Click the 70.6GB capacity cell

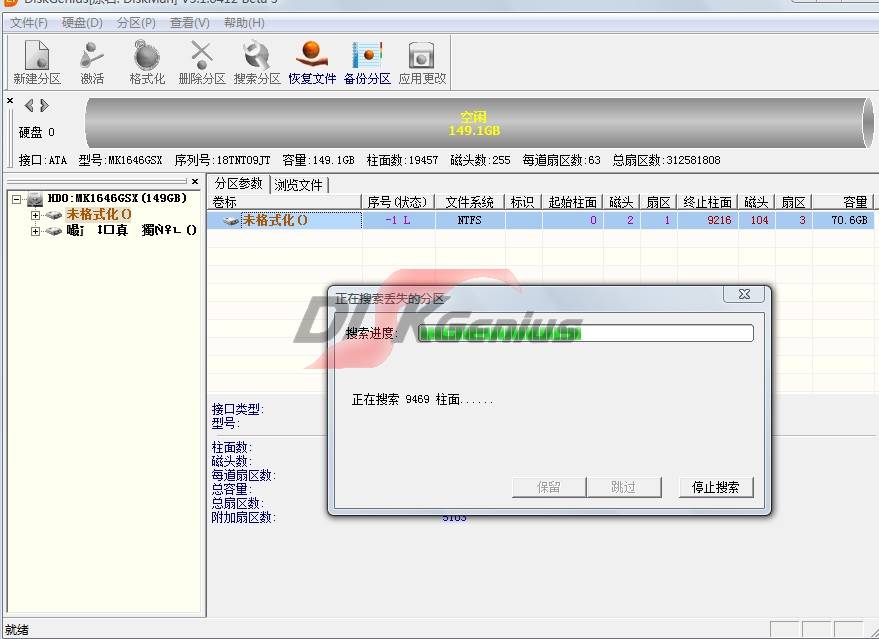[843, 220]
